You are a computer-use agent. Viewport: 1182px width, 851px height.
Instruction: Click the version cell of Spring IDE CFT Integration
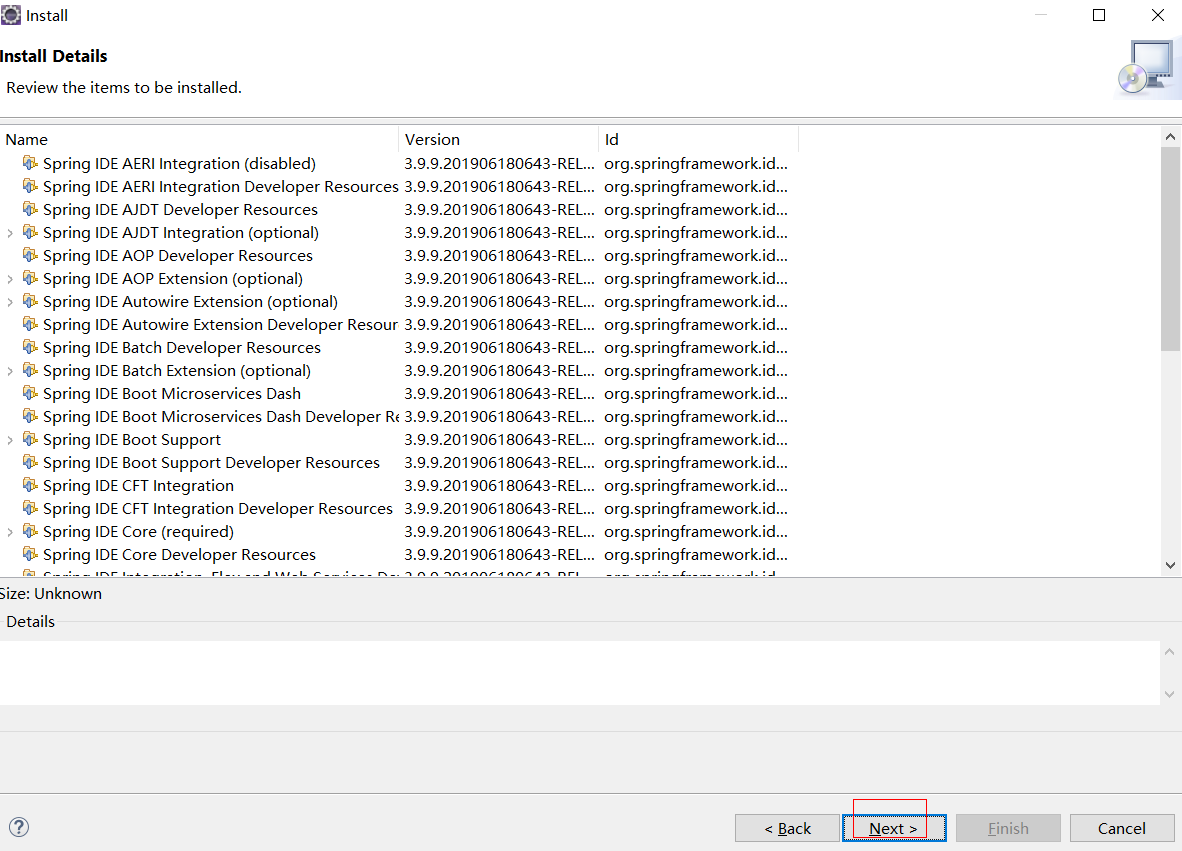pyautogui.click(x=499, y=485)
